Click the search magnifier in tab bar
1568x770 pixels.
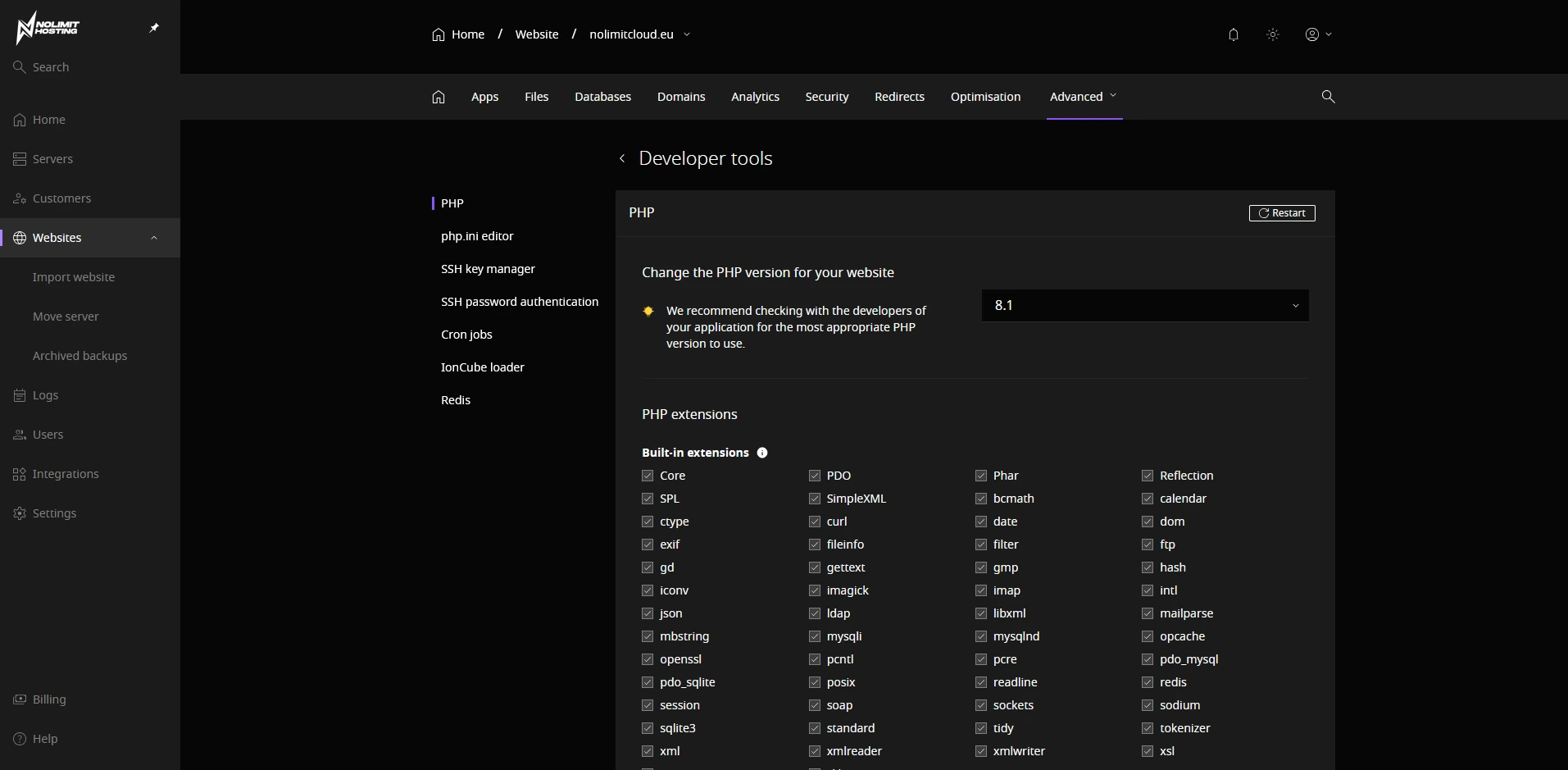pyautogui.click(x=1328, y=97)
